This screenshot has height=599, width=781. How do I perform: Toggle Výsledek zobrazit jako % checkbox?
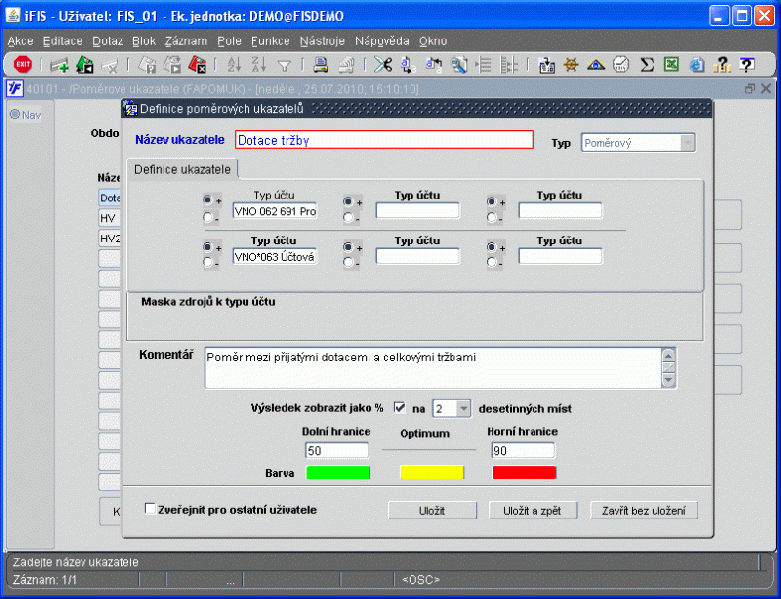click(400, 408)
